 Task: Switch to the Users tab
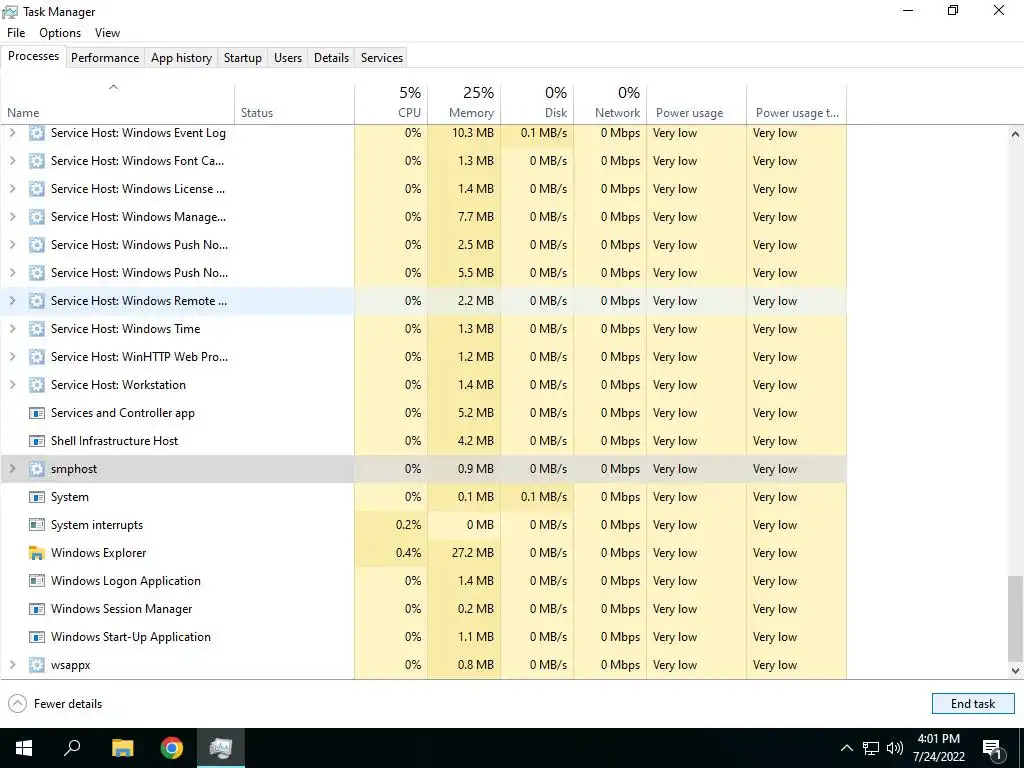click(288, 57)
